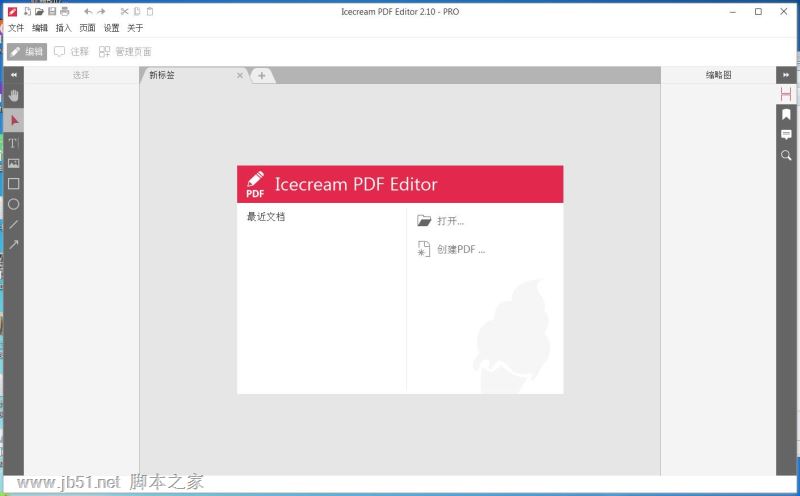The image size is (800, 496).
Task: Collapse the right panel with double arrow
Action: [786, 75]
